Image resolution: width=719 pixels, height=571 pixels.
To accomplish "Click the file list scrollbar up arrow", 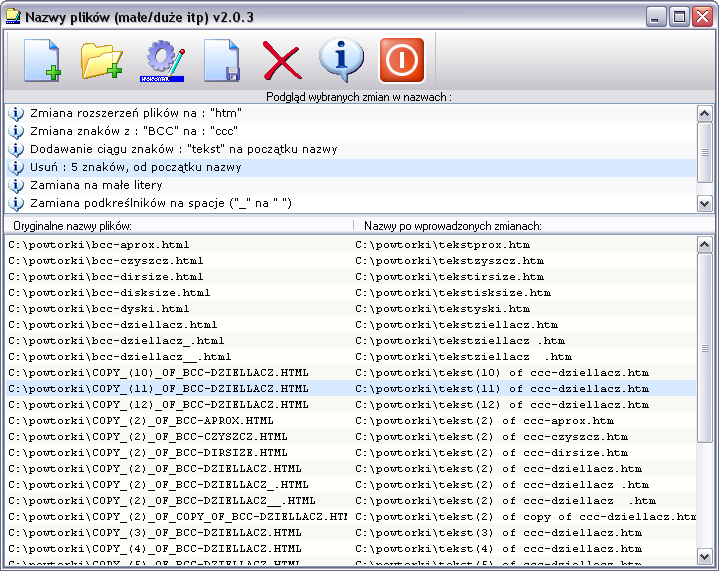I will [705, 245].
